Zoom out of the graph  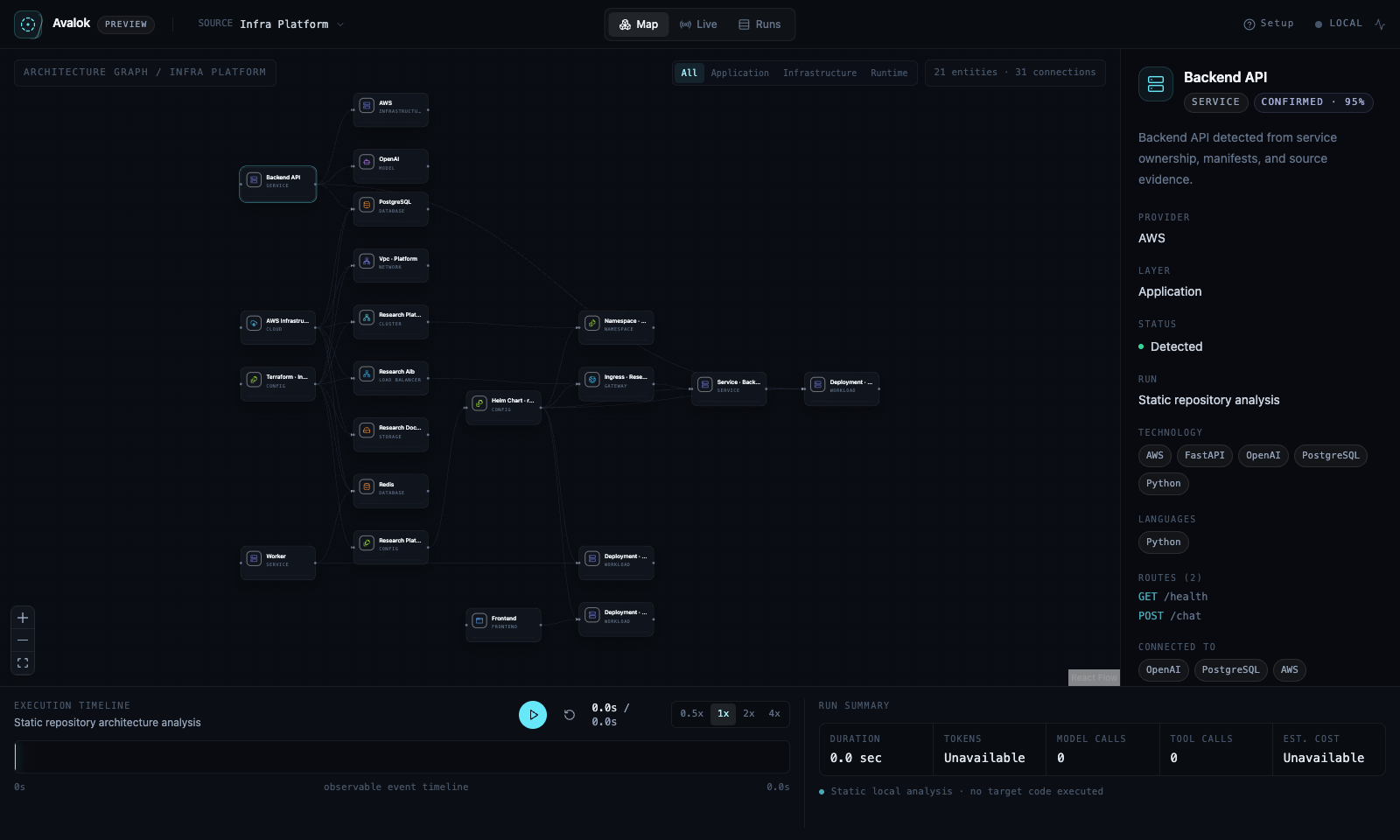pos(23,640)
